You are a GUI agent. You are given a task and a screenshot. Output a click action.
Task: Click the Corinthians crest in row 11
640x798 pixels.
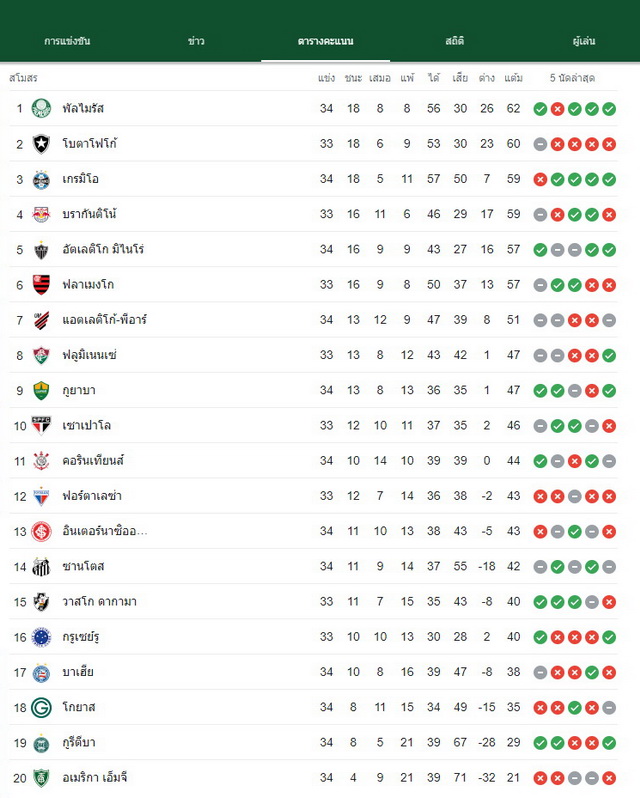pyautogui.click(x=41, y=461)
